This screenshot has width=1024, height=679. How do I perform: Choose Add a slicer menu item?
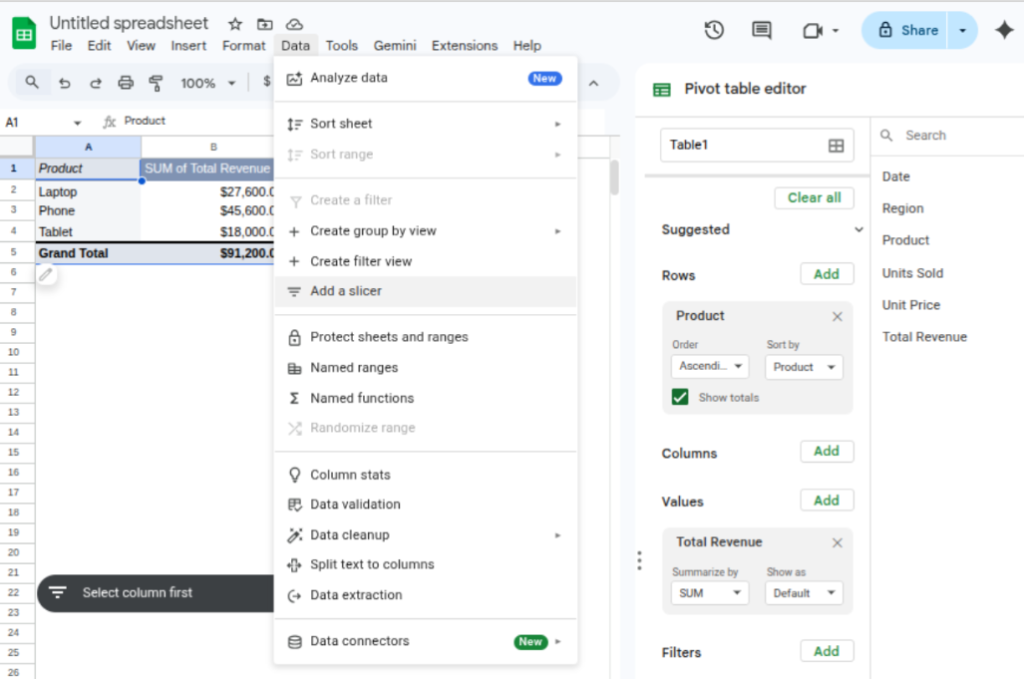pos(346,291)
